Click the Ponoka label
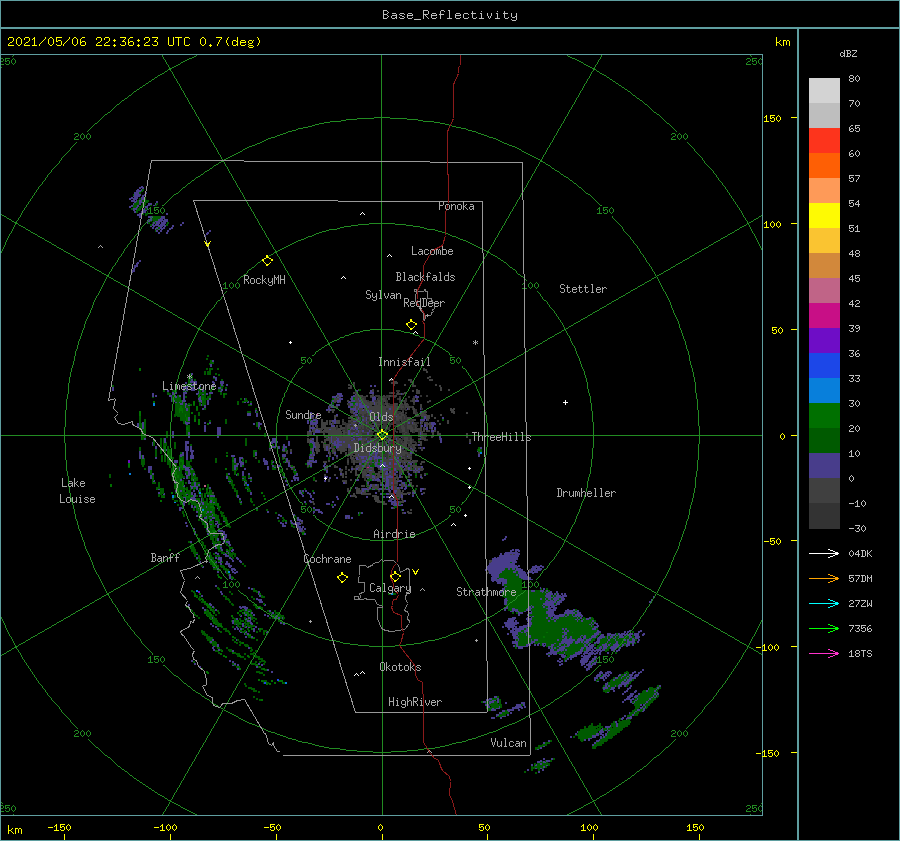900x841 pixels. pyautogui.click(x=456, y=206)
